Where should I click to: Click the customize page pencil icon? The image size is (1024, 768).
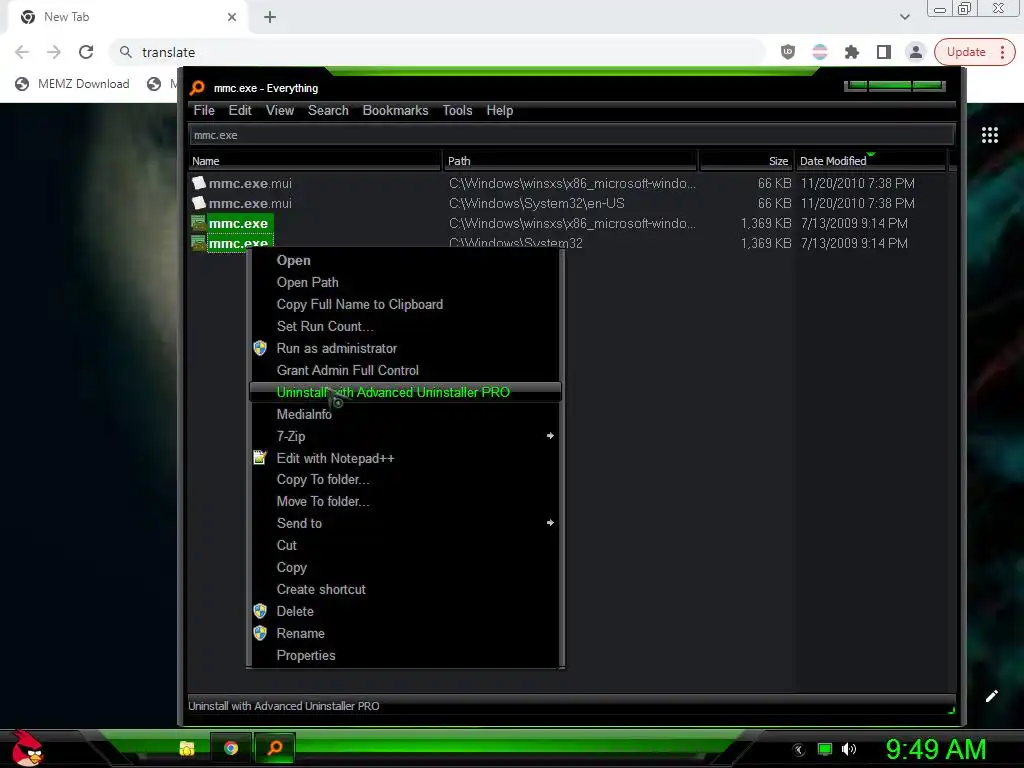(x=991, y=696)
